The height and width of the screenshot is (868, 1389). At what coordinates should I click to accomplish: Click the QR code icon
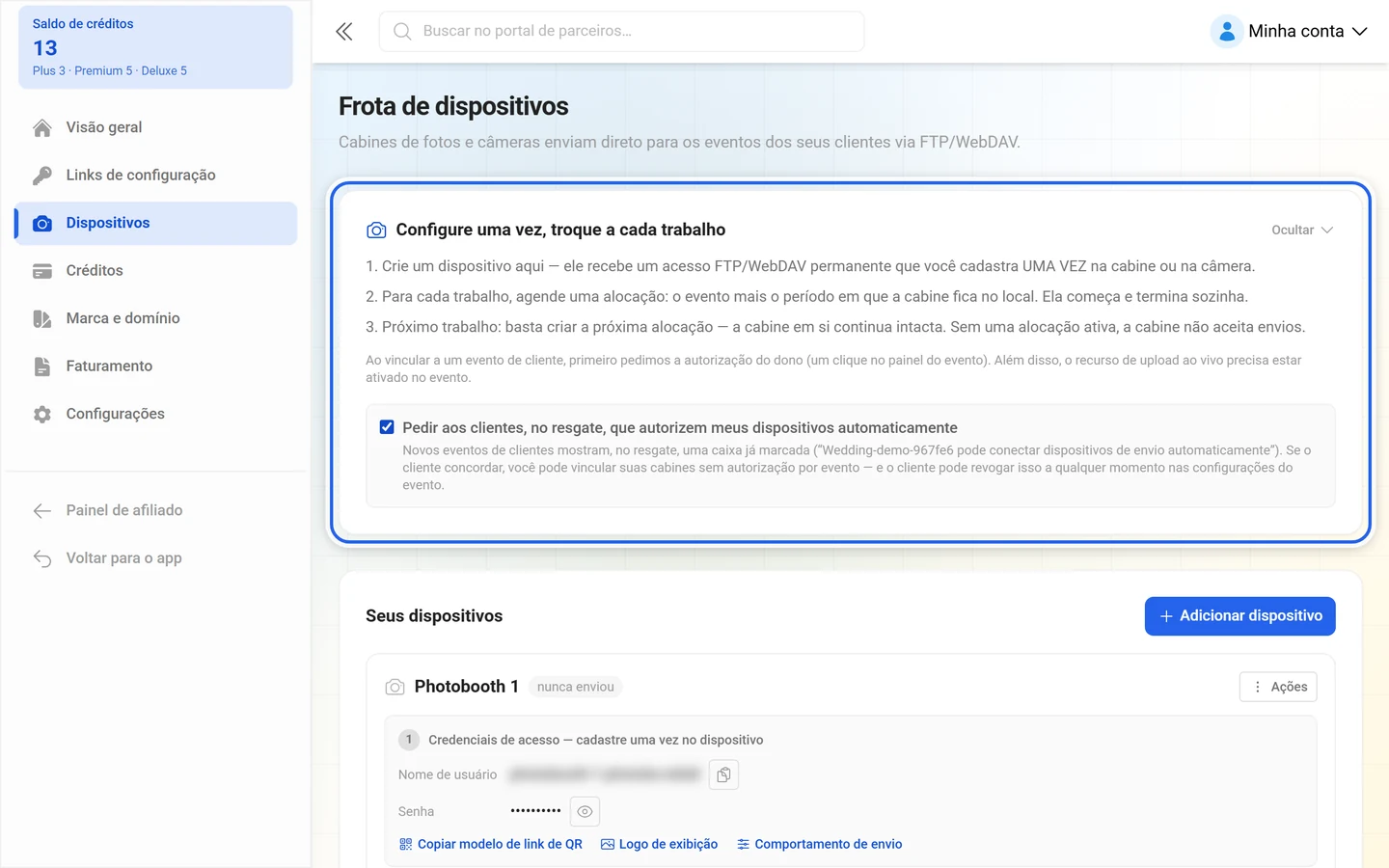click(406, 844)
